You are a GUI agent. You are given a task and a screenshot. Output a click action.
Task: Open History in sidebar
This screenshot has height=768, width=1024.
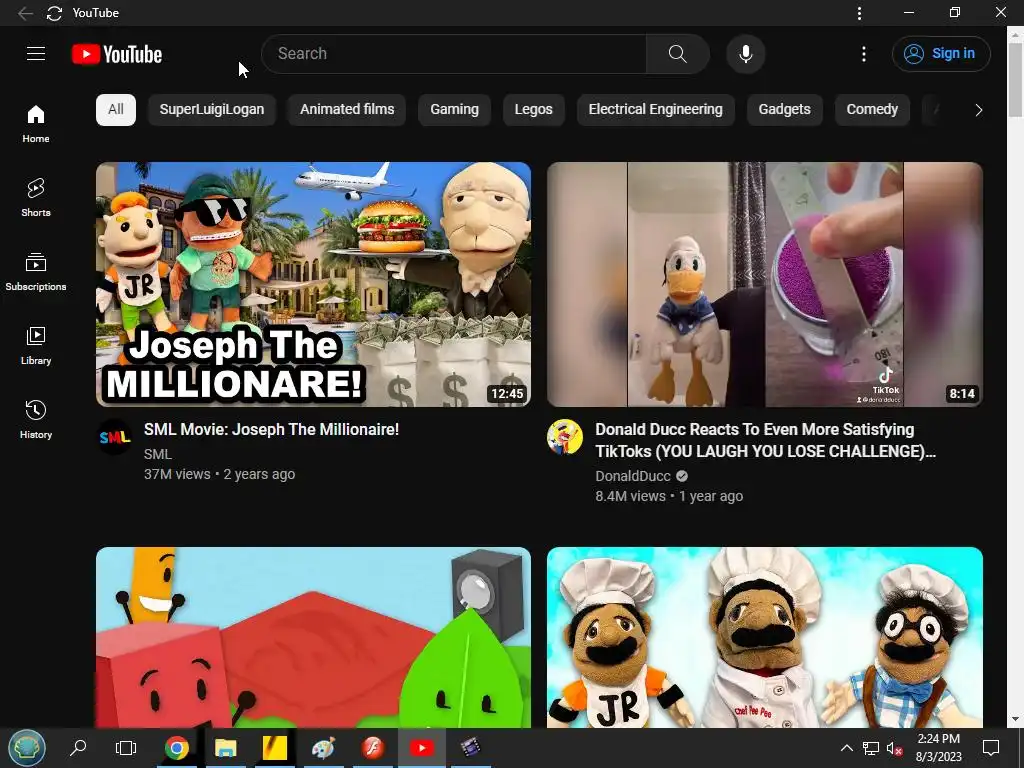click(36, 419)
